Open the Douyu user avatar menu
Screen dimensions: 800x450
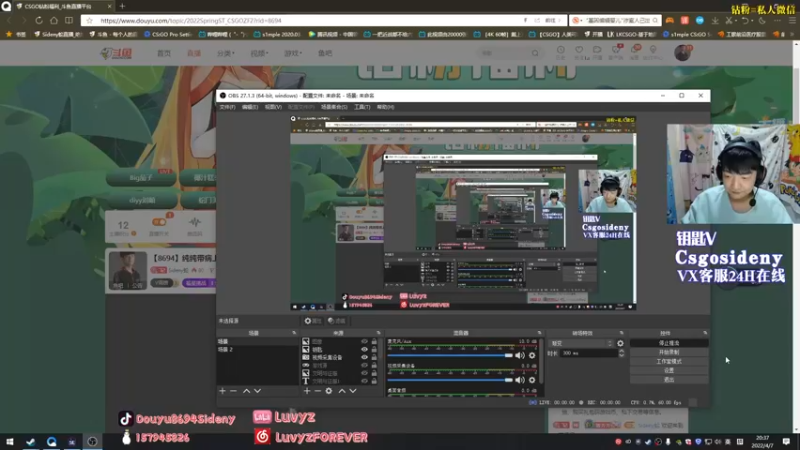point(682,53)
